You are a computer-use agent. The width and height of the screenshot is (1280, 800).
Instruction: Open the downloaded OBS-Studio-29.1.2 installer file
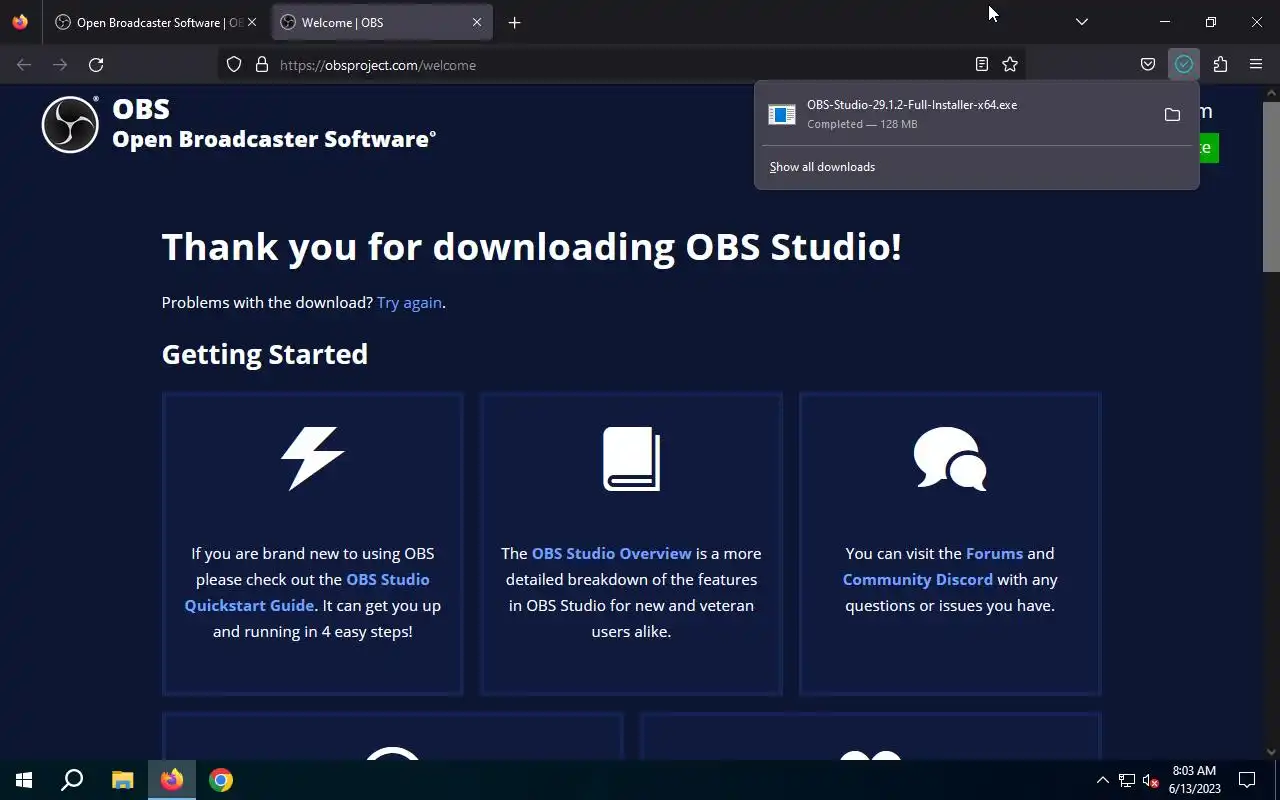point(955,114)
